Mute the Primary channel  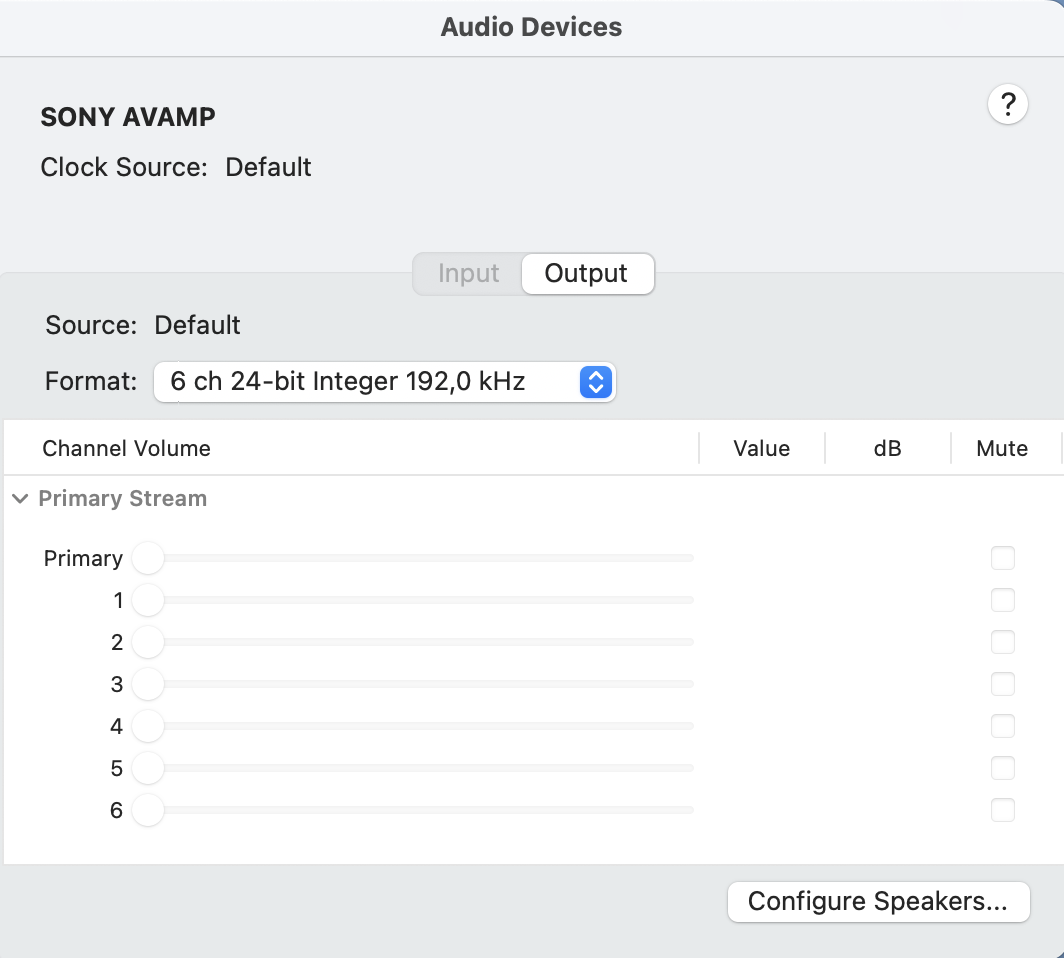click(1002, 558)
